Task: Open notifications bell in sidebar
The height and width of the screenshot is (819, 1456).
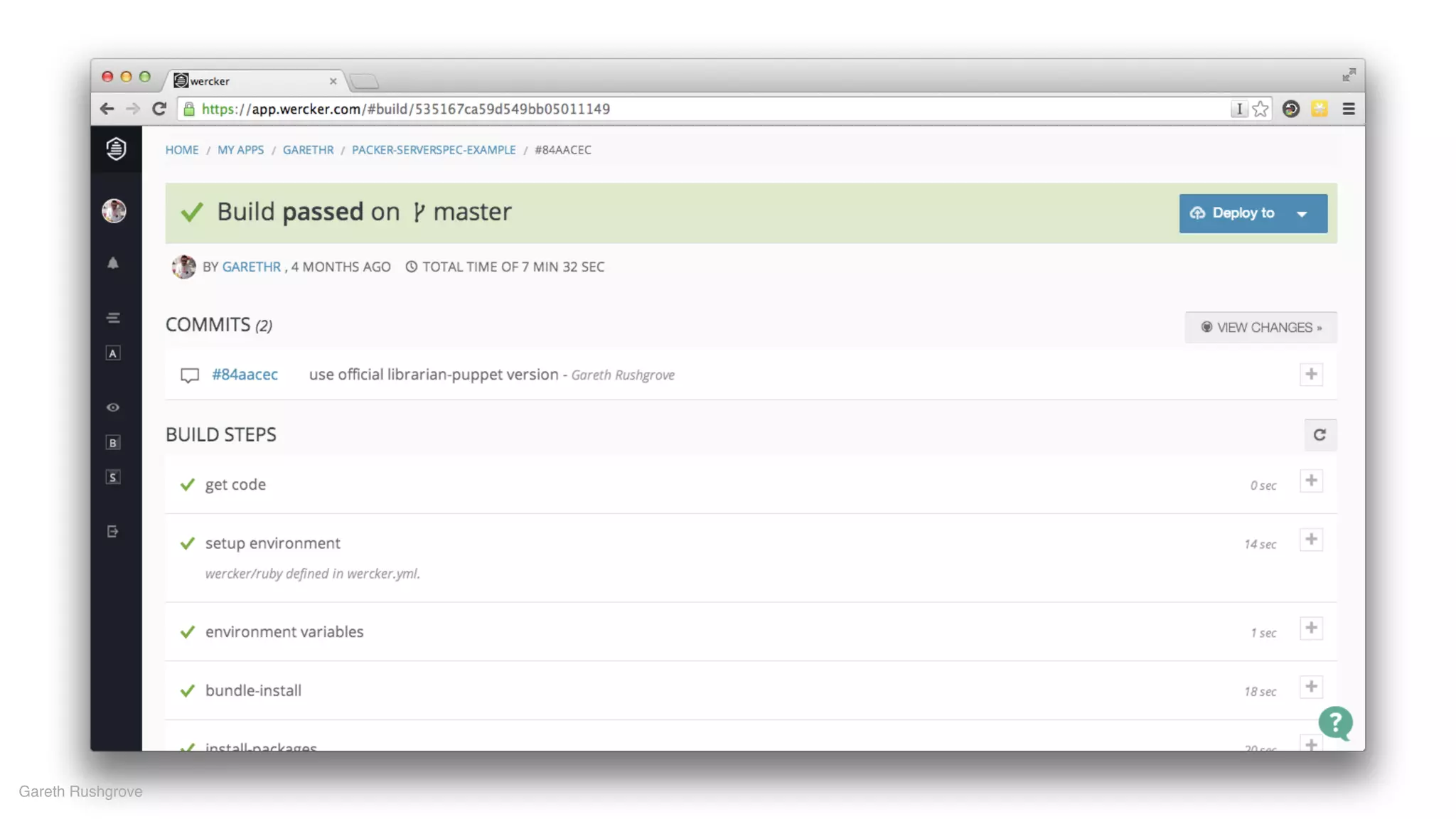Action: click(113, 263)
